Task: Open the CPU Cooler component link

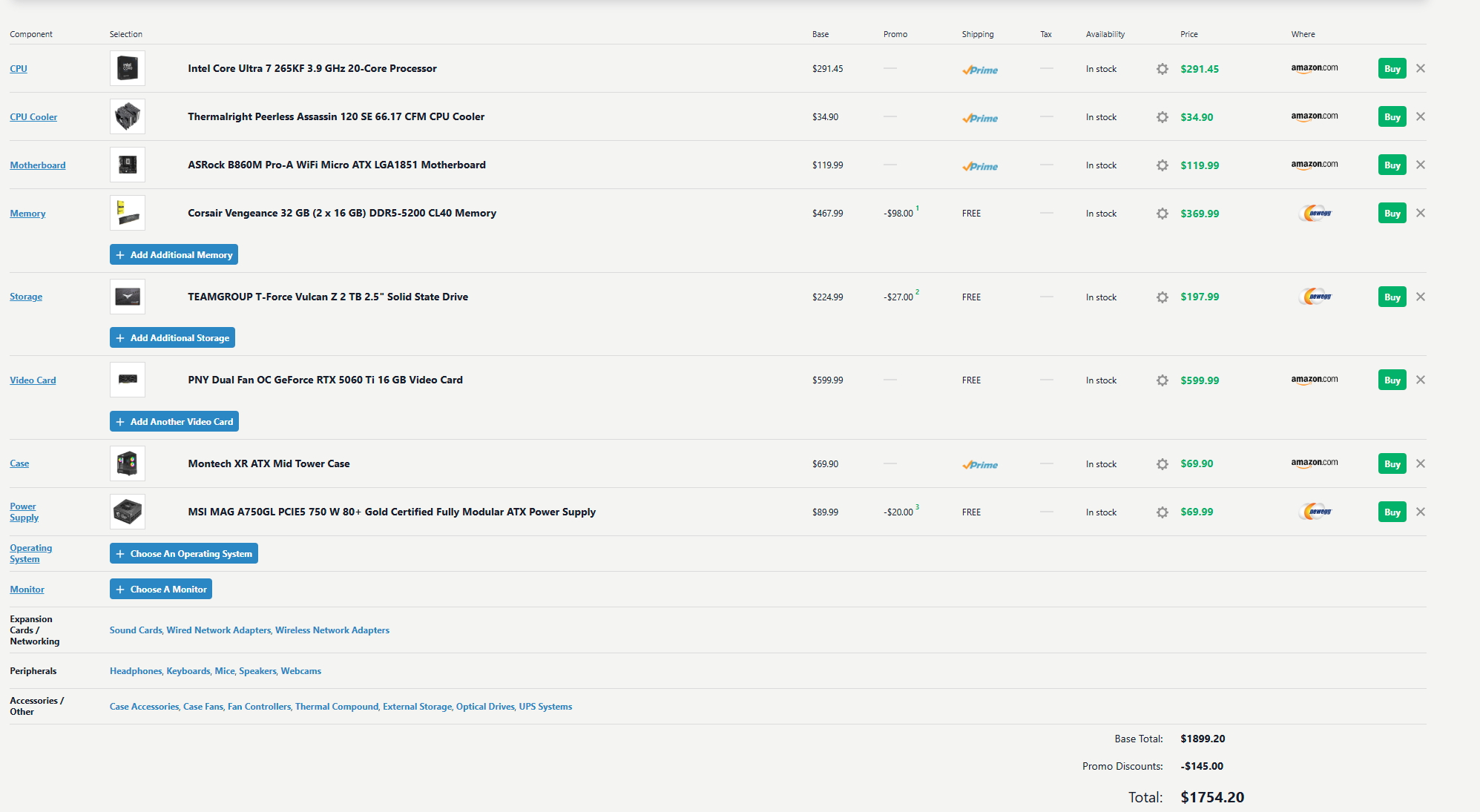Action: point(33,117)
